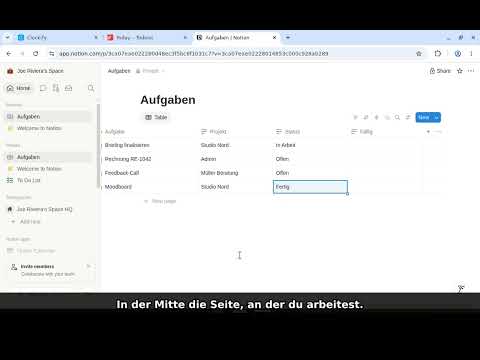This screenshot has height=360, width=480.
Task: Close the Clockify browser tab
Action: [x=96, y=38]
